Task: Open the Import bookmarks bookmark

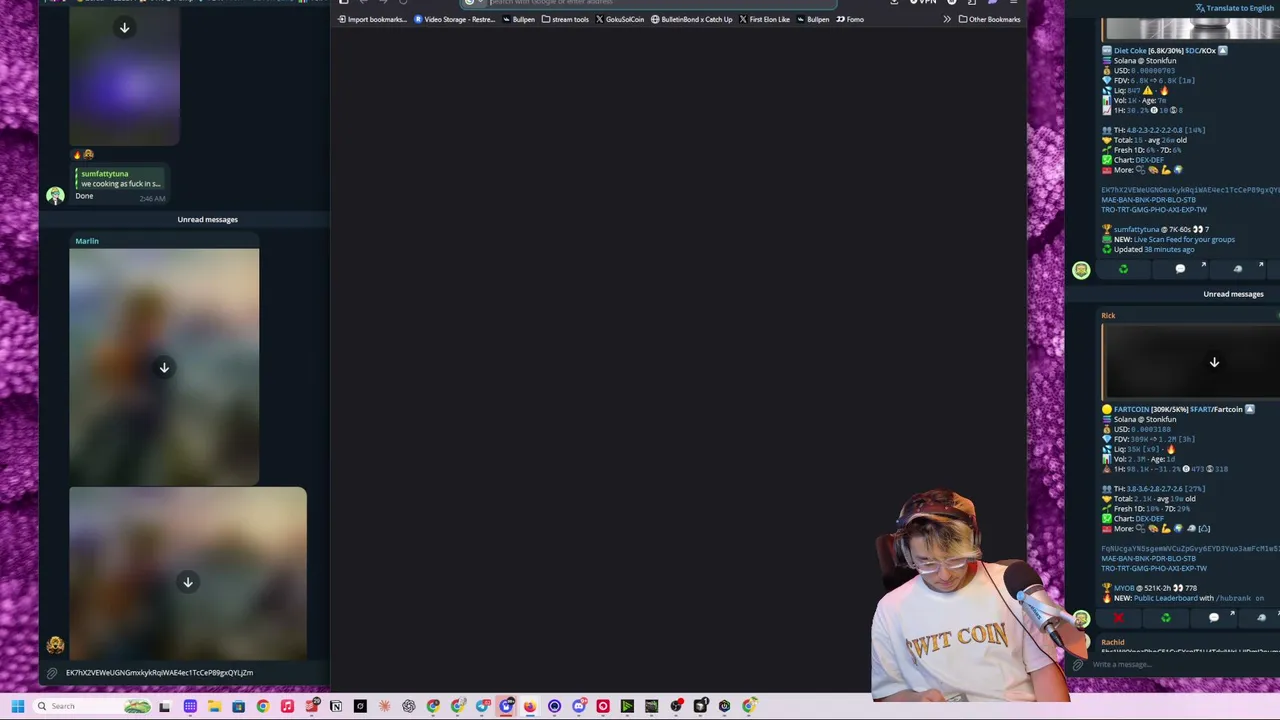Action: [372, 19]
